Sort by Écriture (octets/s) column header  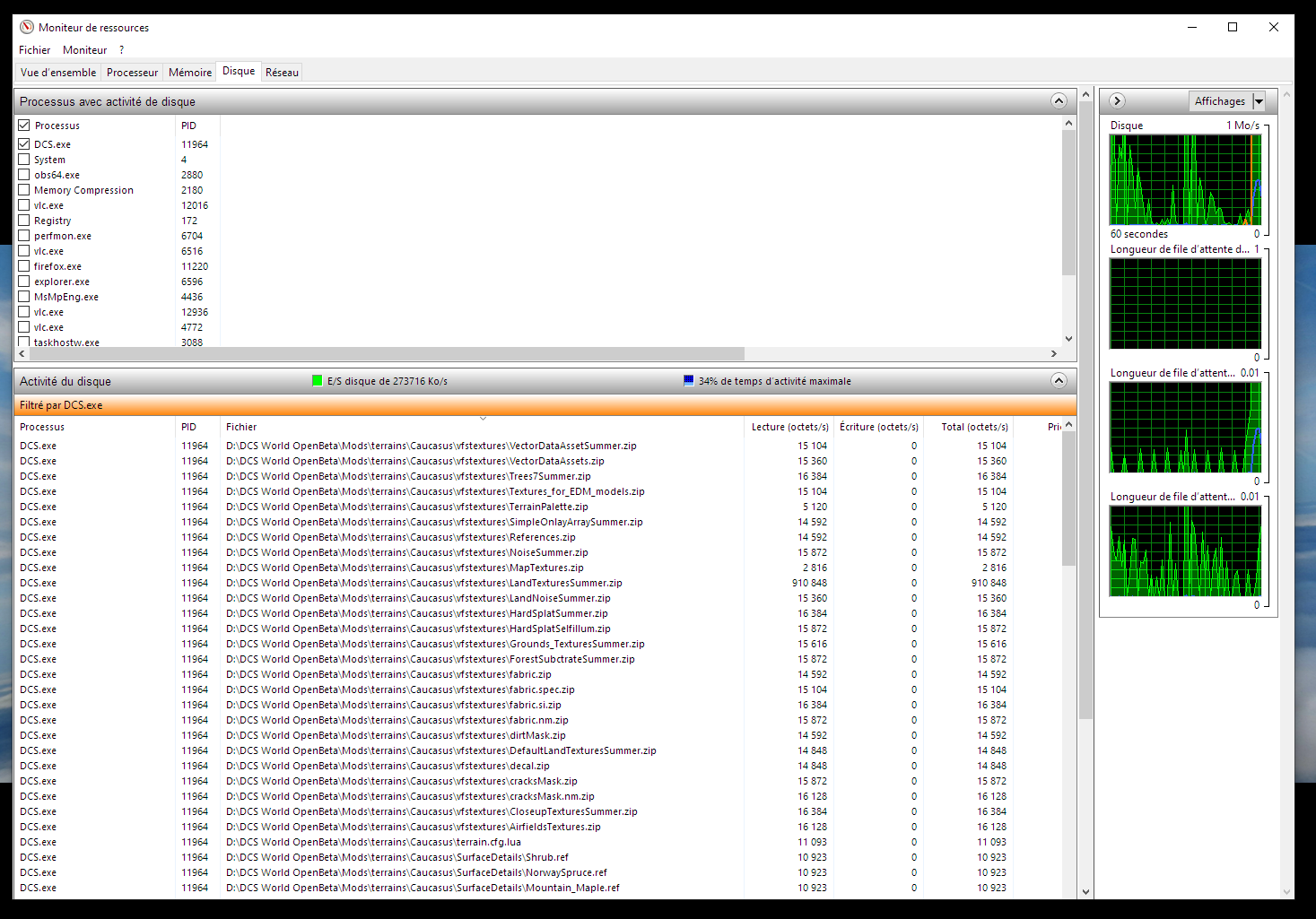pos(878,427)
